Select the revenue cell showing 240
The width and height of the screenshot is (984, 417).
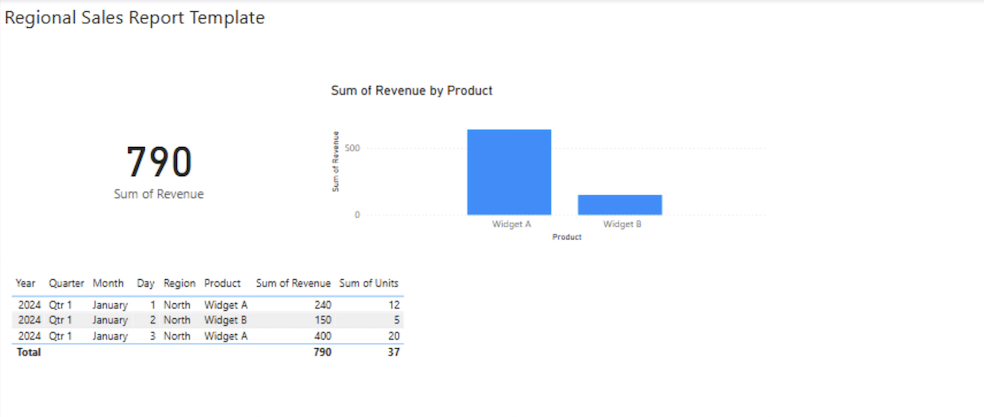(x=321, y=305)
